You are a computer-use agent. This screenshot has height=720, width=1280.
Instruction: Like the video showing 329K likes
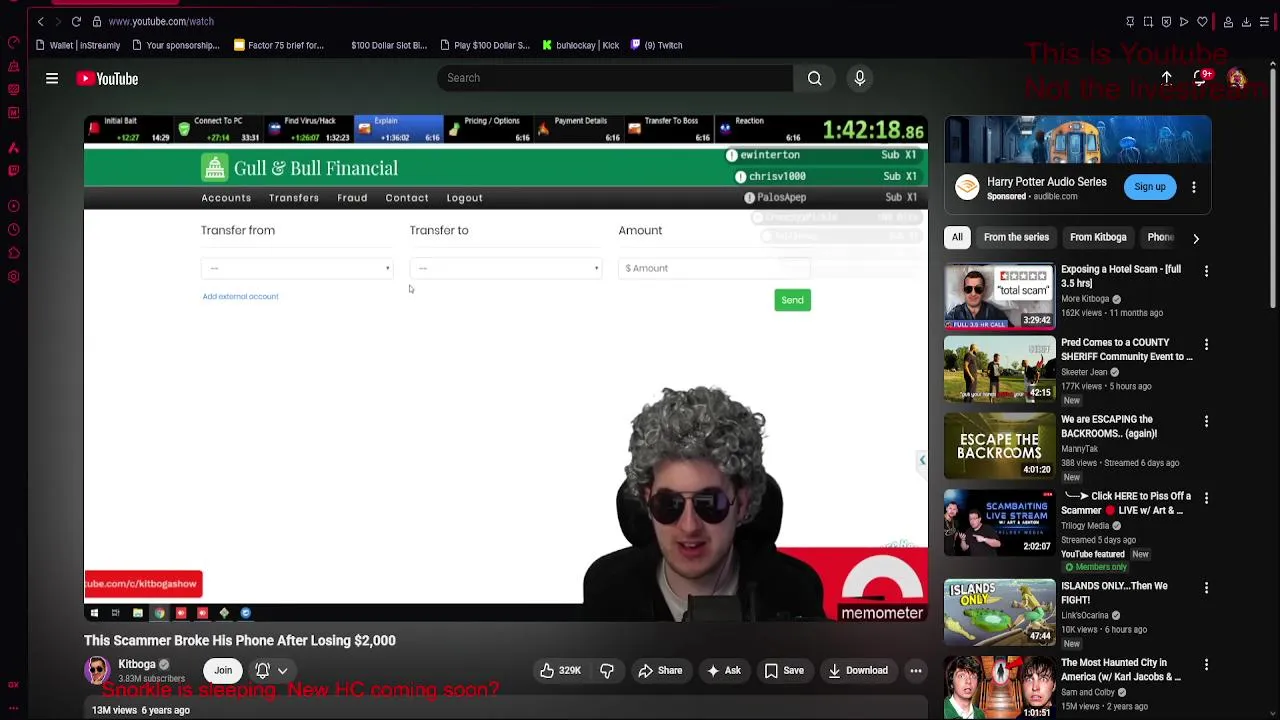(x=561, y=671)
